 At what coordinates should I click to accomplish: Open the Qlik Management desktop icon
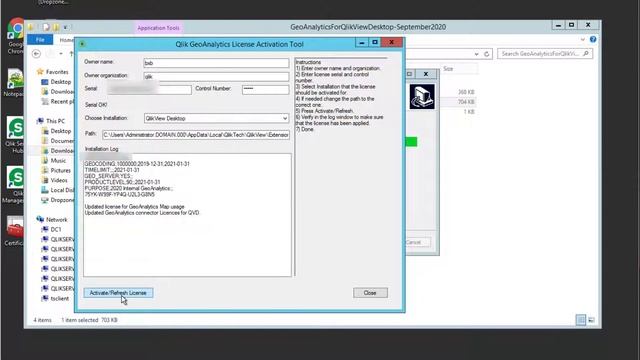click(15, 185)
